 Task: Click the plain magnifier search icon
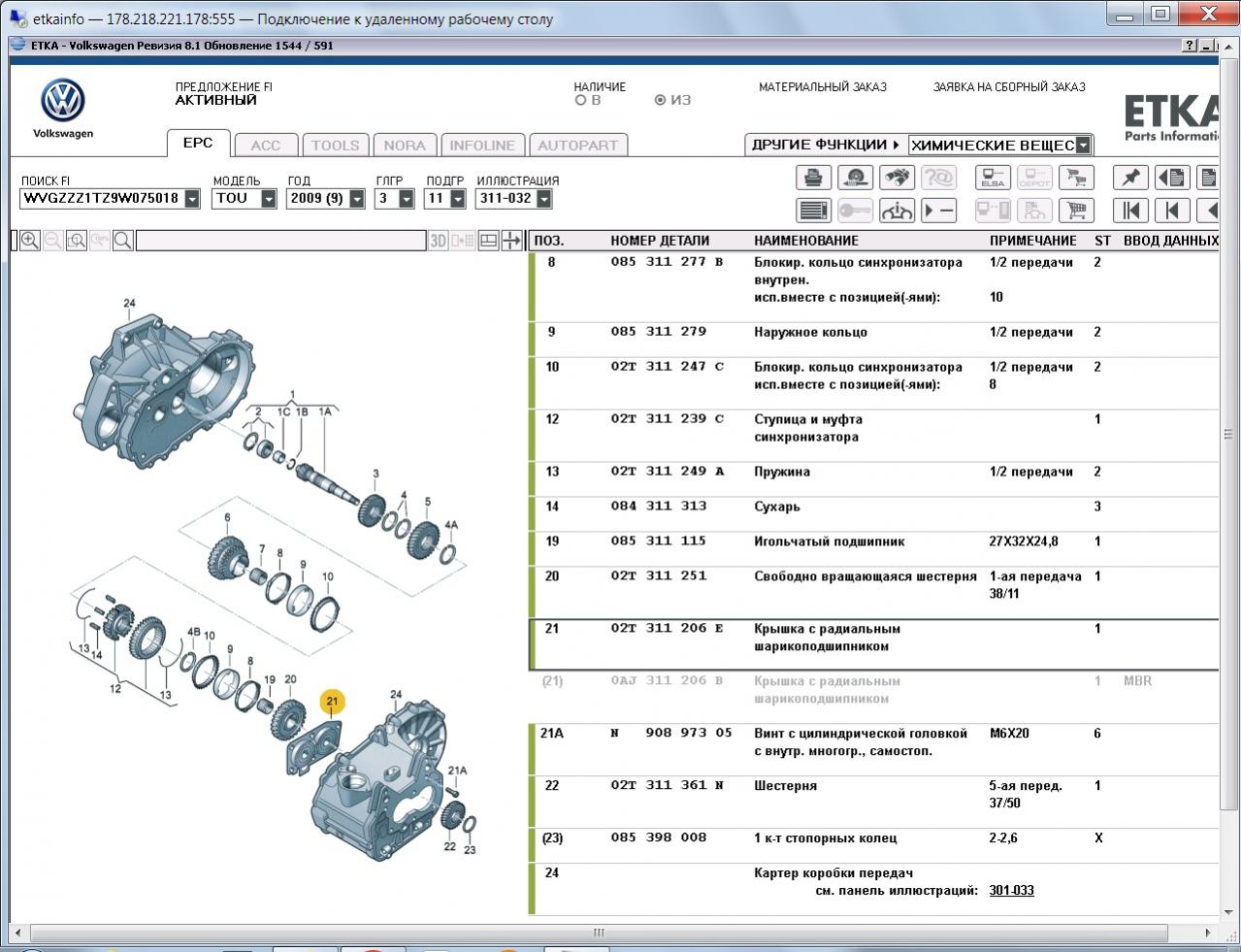[123, 241]
